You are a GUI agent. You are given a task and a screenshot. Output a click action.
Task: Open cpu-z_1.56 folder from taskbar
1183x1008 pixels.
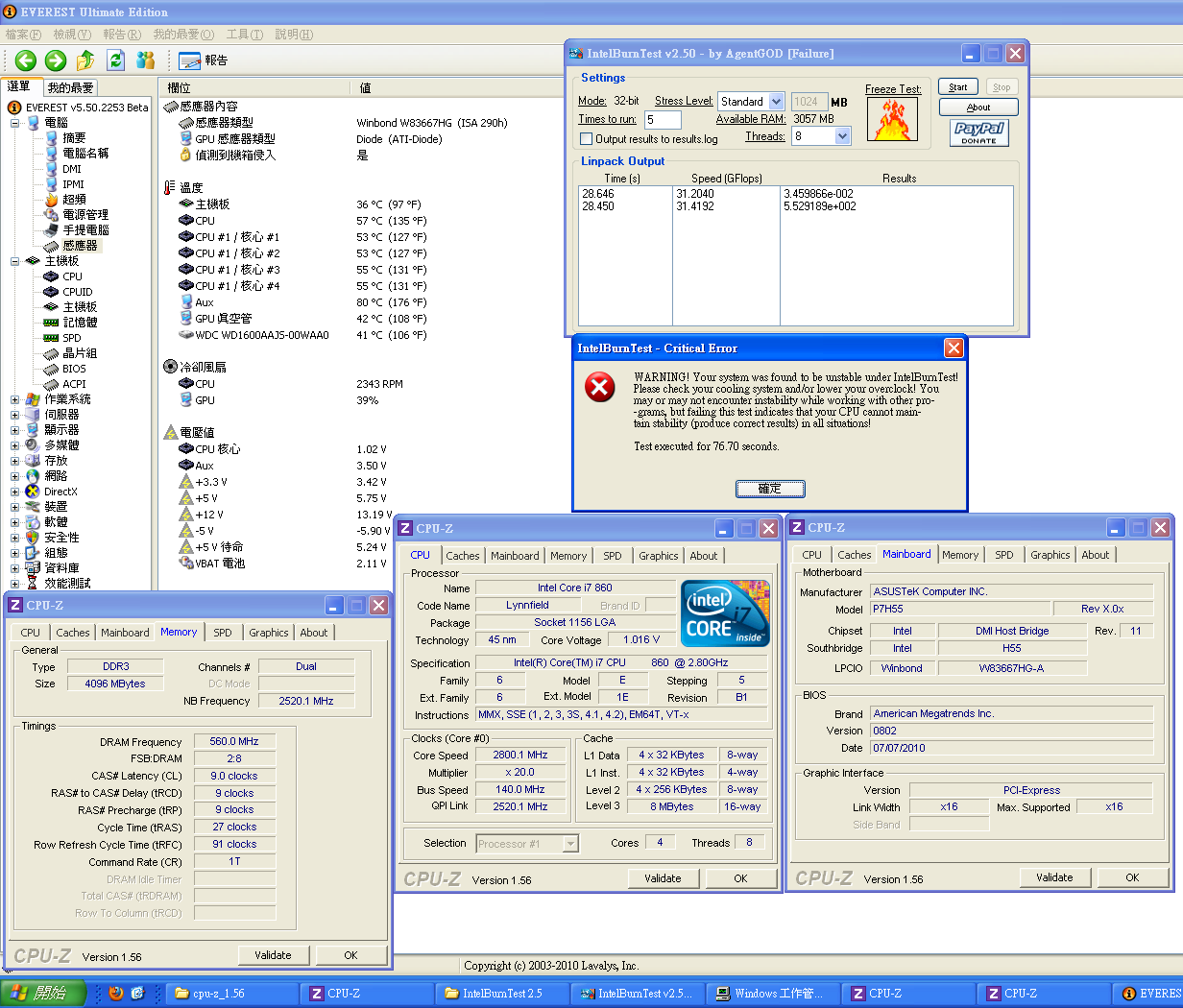(230, 994)
